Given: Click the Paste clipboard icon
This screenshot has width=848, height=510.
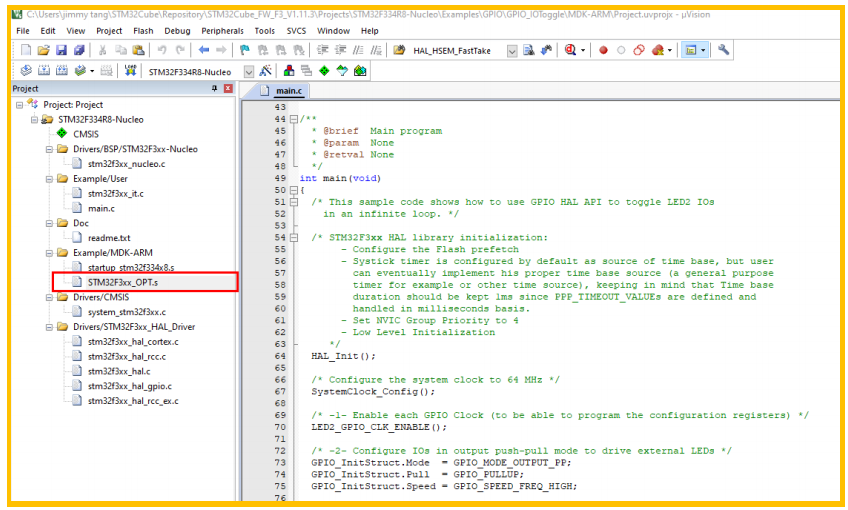Looking at the screenshot, I should tap(138, 50).
